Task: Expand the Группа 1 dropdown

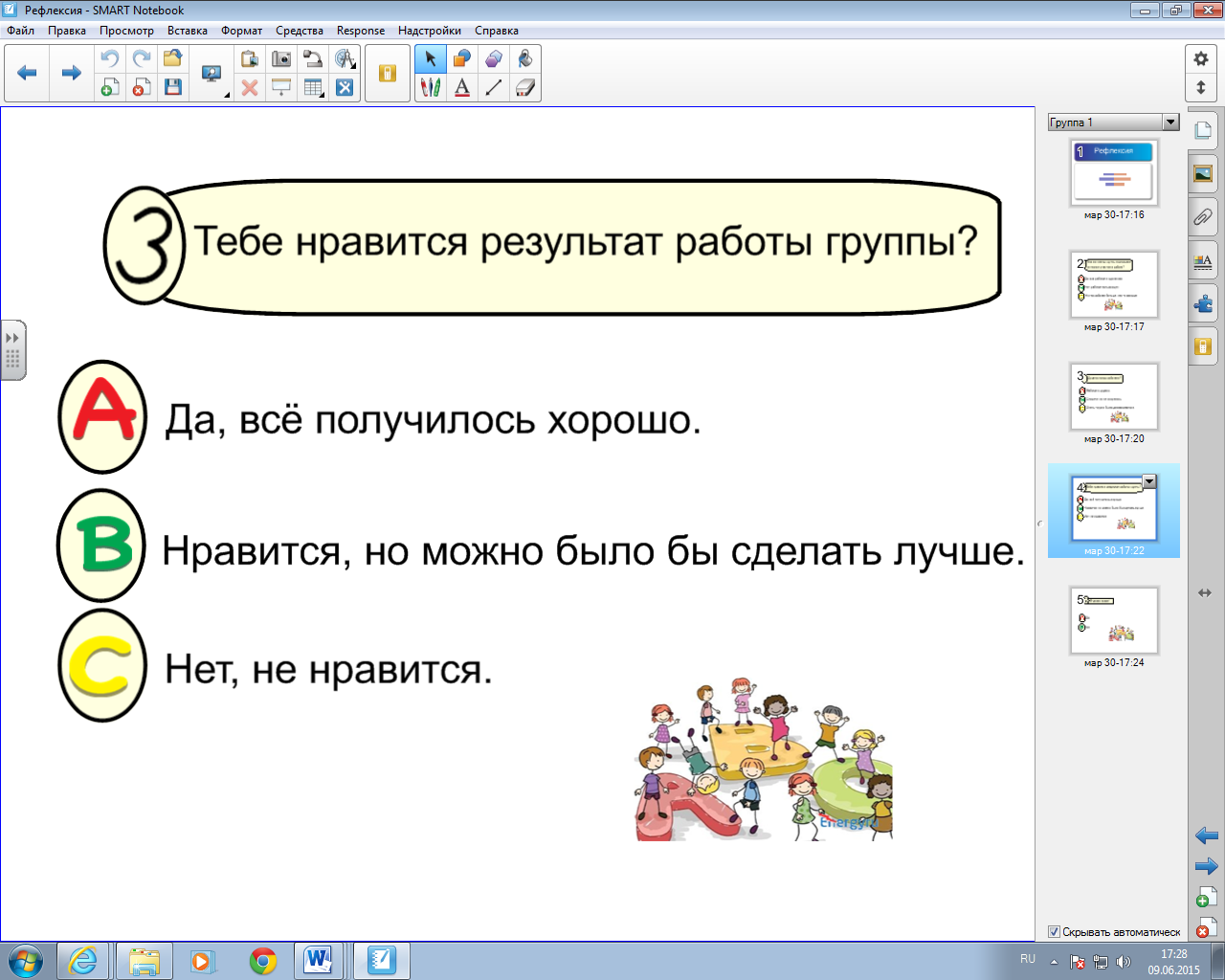Action: point(1170,122)
